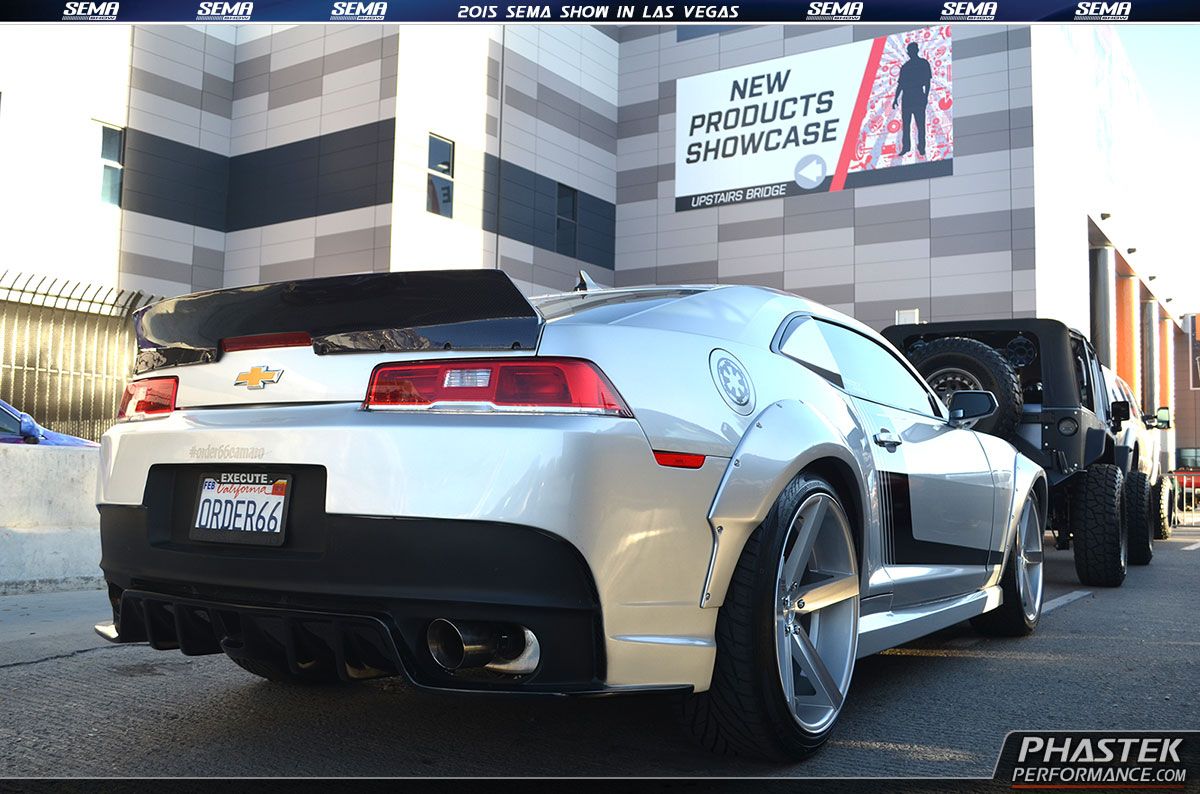Image resolution: width=1200 pixels, height=794 pixels.
Task: Open the third SEMA logo from the left
Action: (x=357, y=12)
